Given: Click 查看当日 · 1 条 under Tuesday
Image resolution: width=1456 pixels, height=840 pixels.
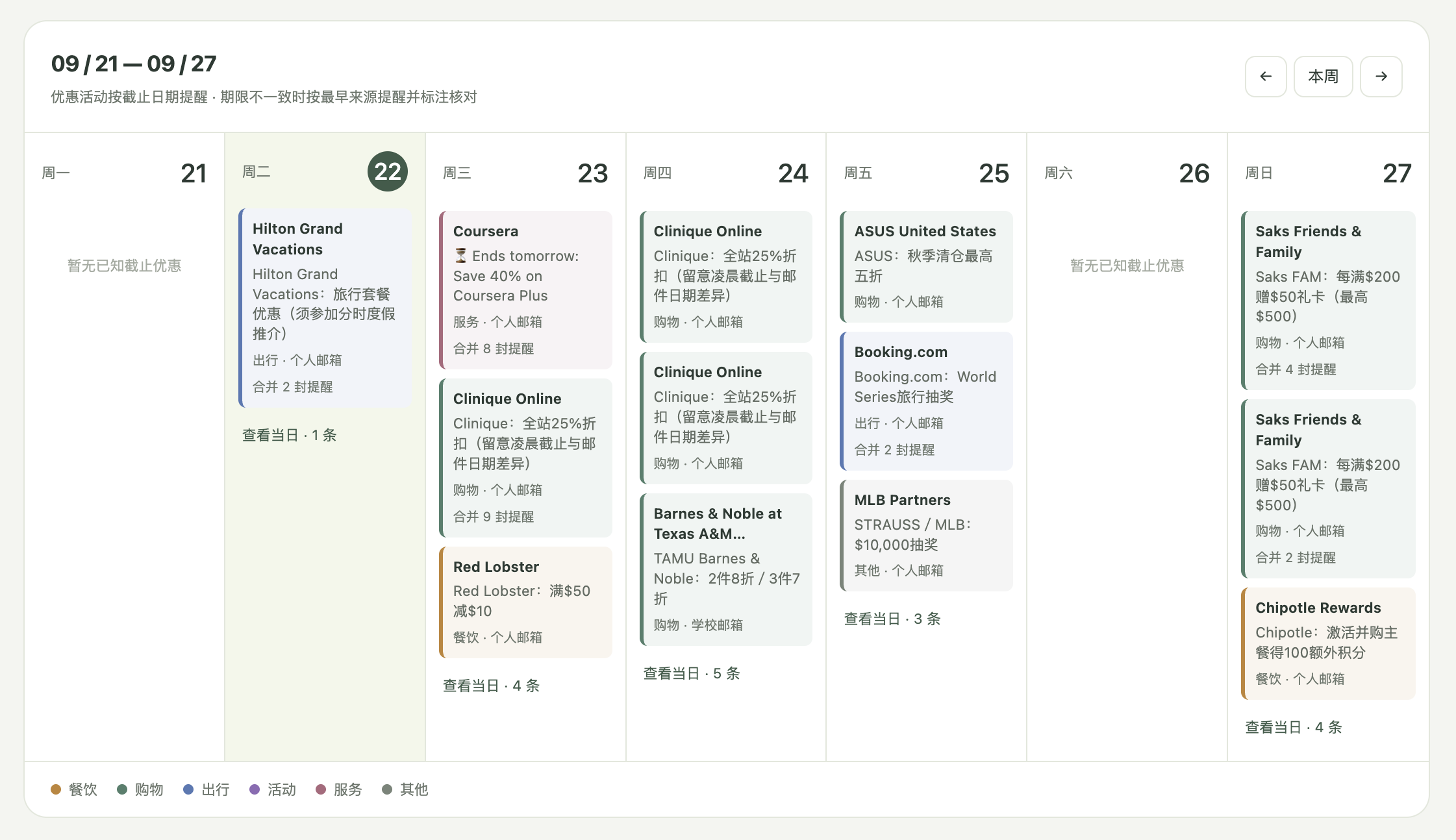Looking at the screenshot, I should click(x=290, y=435).
